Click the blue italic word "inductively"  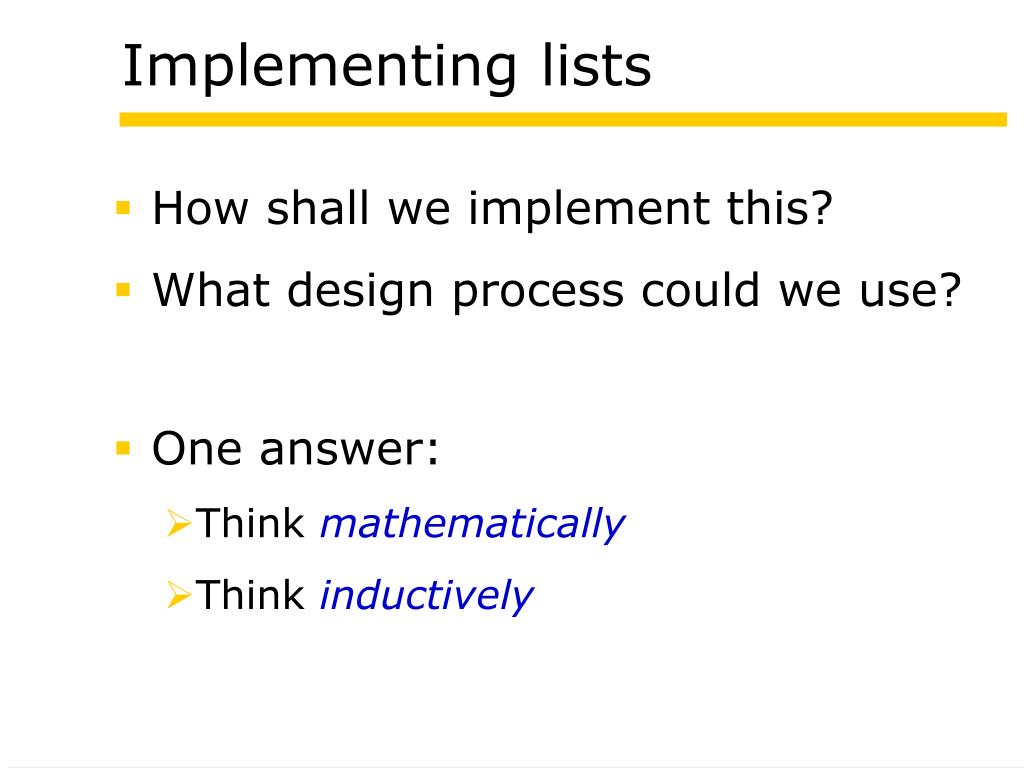click(426, 596)
